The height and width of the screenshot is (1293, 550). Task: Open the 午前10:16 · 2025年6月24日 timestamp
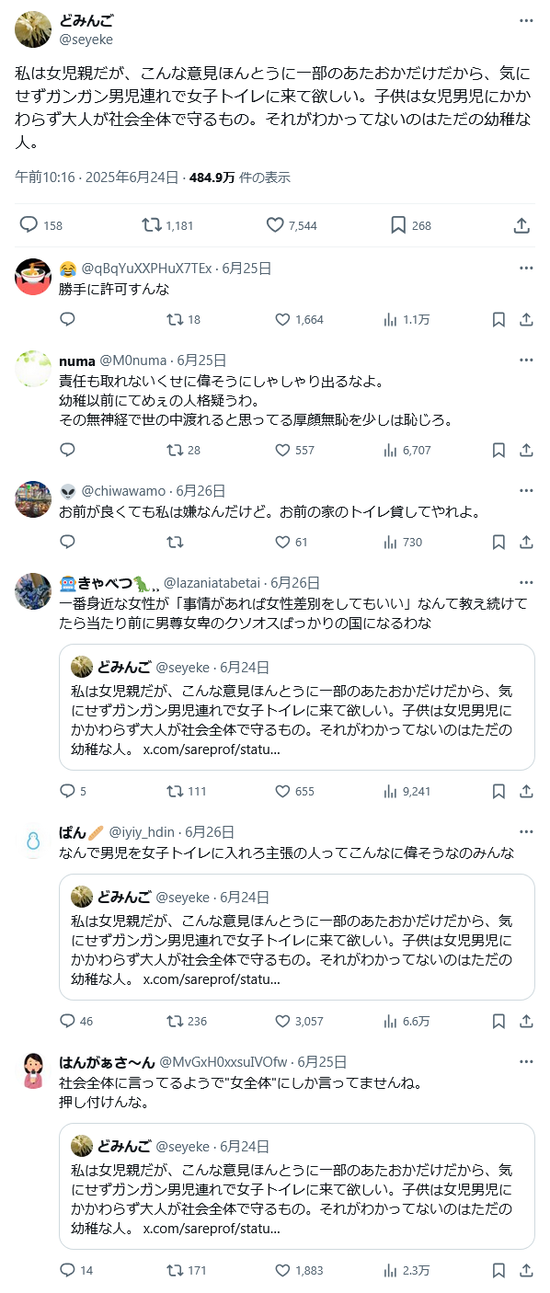point(97,177)
